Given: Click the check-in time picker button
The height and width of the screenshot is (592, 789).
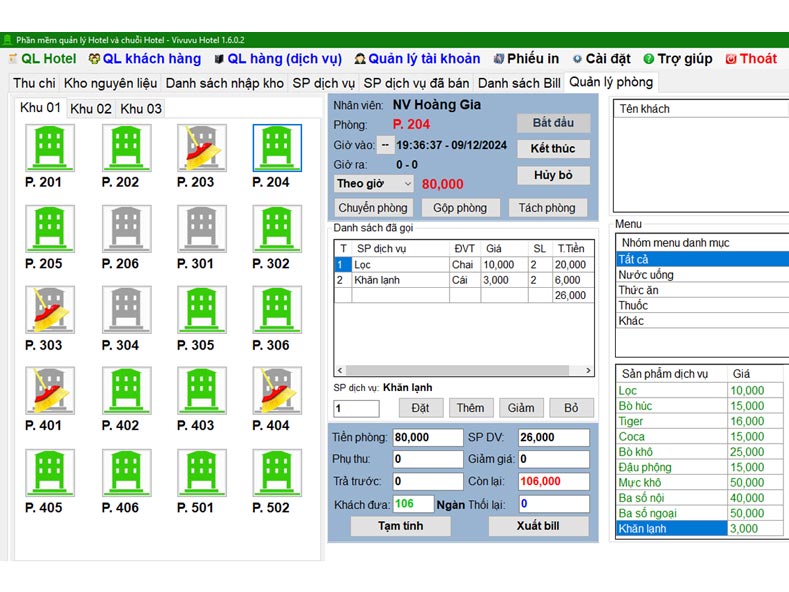Looking at the screenshot, I should pos(385,145).
